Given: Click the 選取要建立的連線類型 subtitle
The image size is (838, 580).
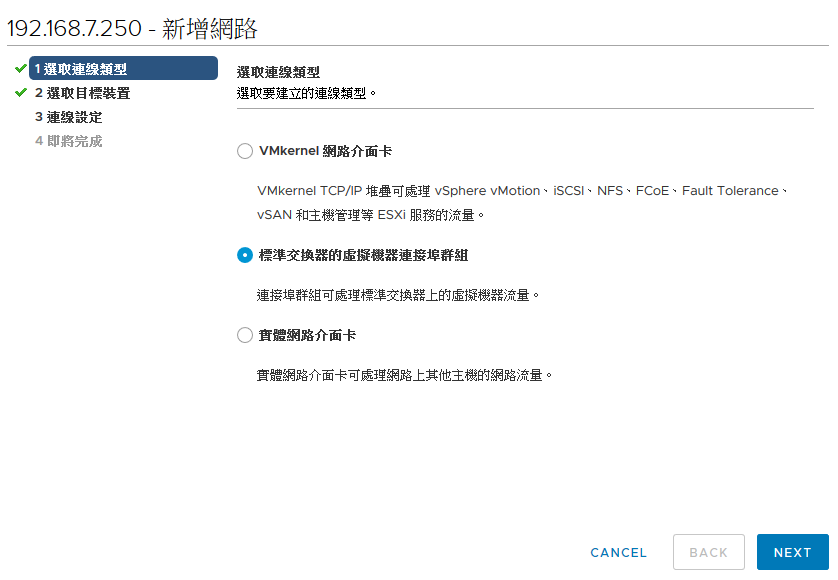Looking at the screenshot, I should tap(306, 94).
